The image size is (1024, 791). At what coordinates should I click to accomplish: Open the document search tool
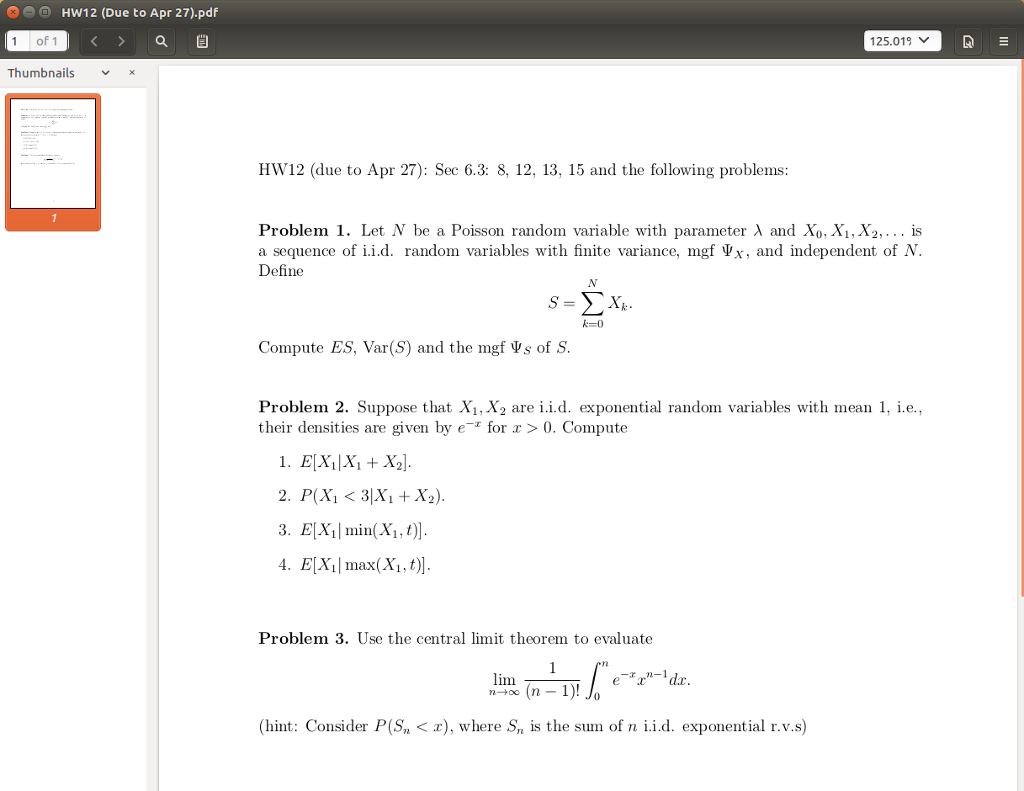click(x=161, y=41)
